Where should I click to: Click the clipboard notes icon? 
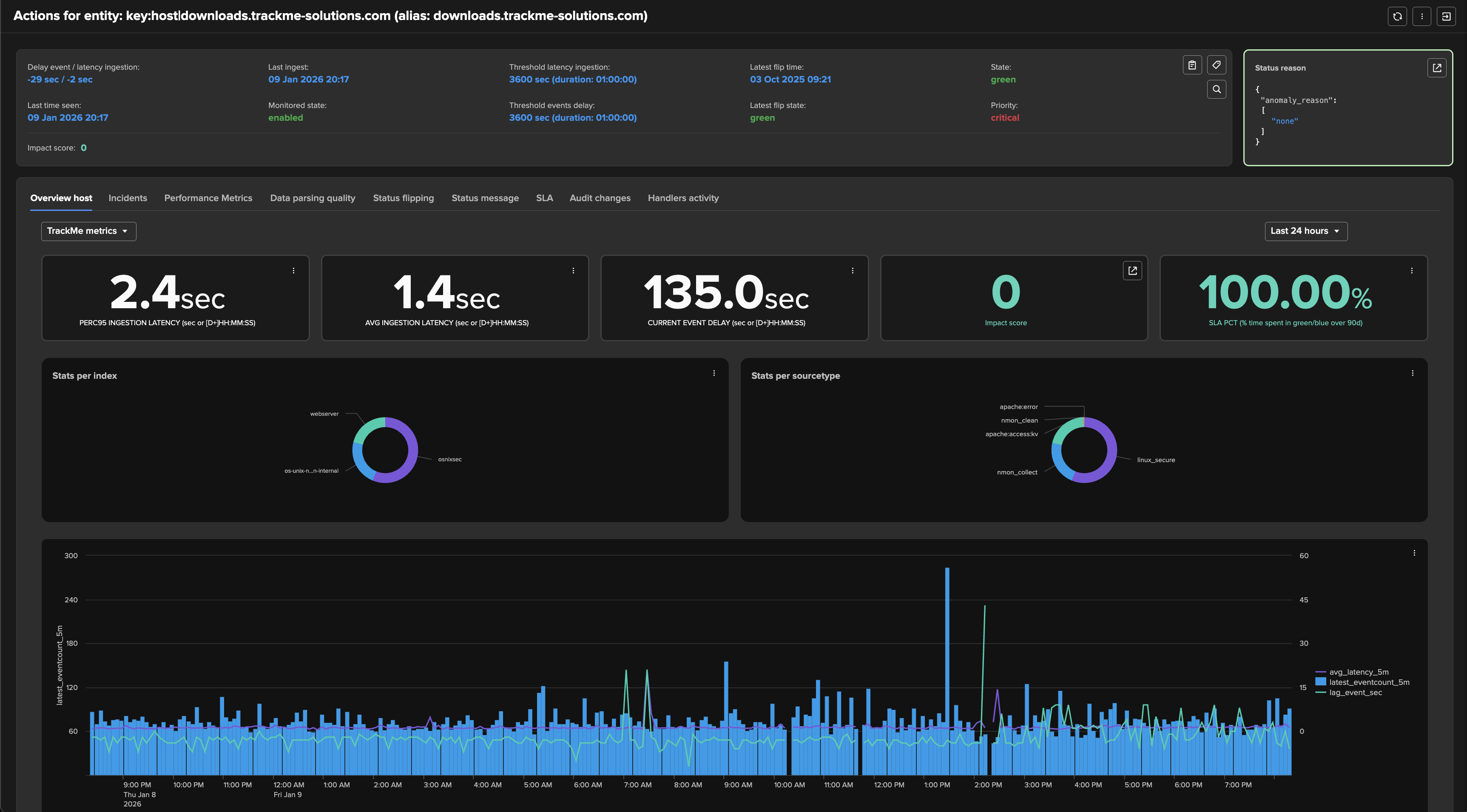coord(1192,65)
